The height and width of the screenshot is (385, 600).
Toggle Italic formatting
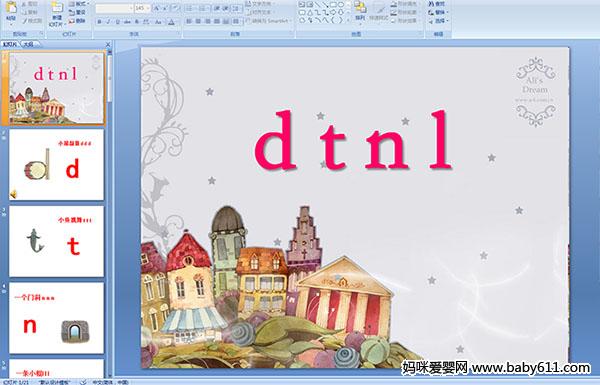108,22
